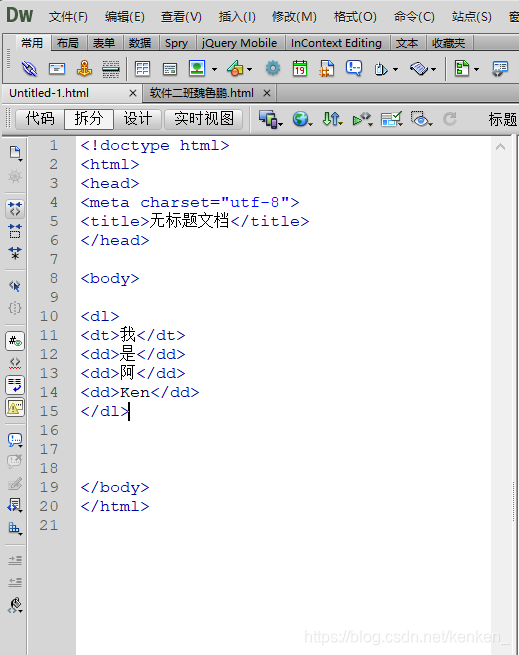The image size is (519, 655).
Task: Open the Recent Snippets dropdown
Action: click(x=15, y=505)
